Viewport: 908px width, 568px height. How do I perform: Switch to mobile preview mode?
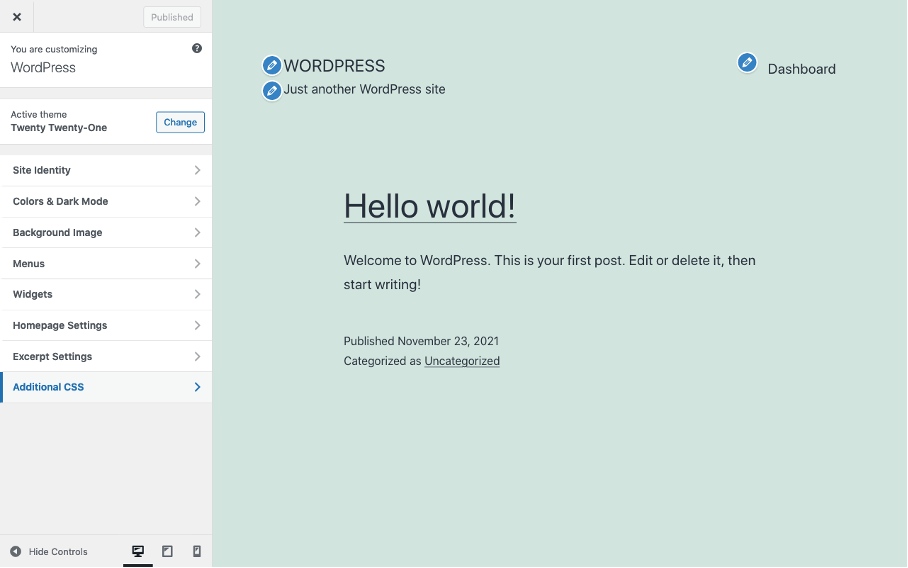[196, 551]
